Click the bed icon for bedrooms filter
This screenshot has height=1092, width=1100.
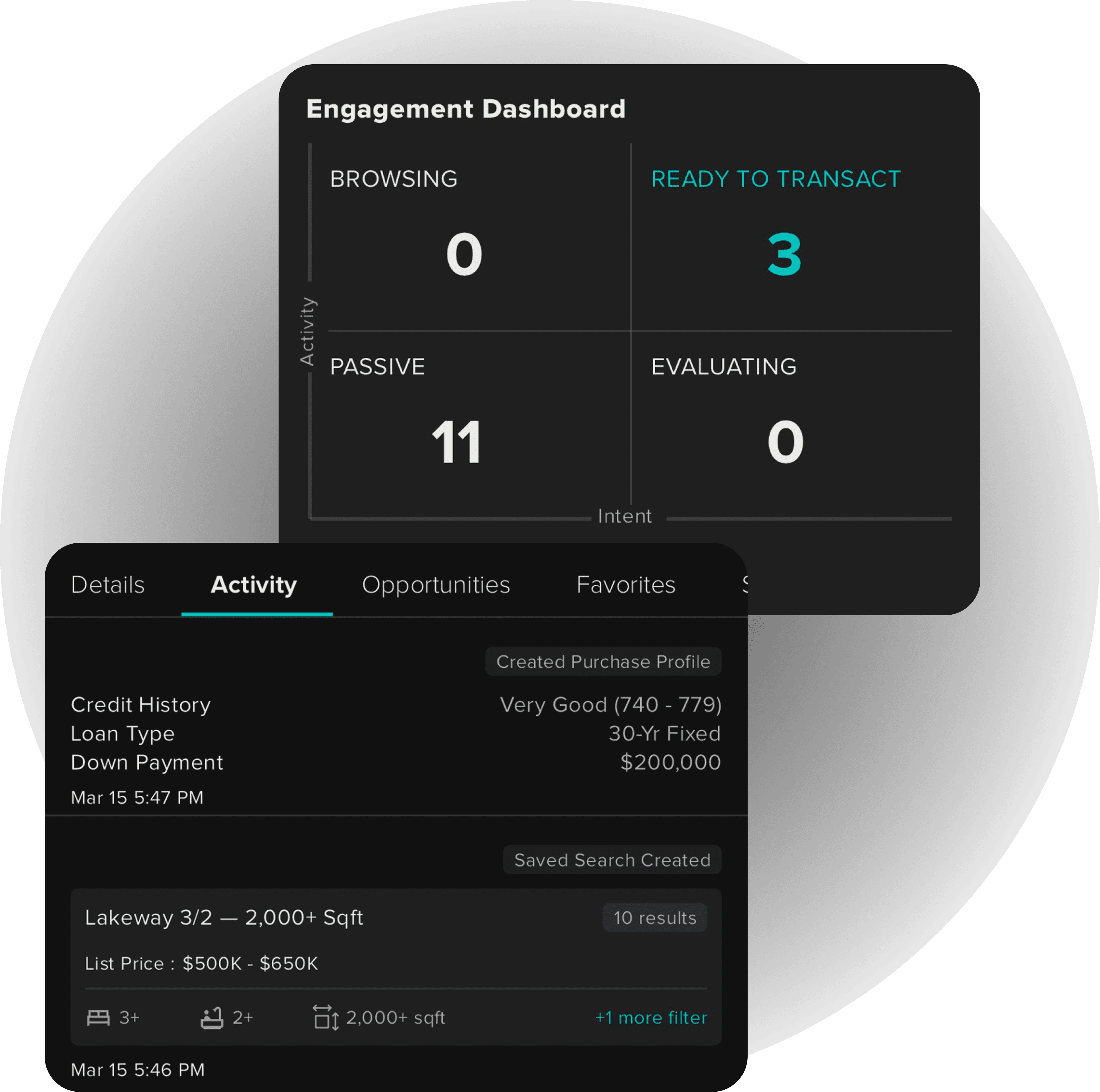pos(98,1017)
